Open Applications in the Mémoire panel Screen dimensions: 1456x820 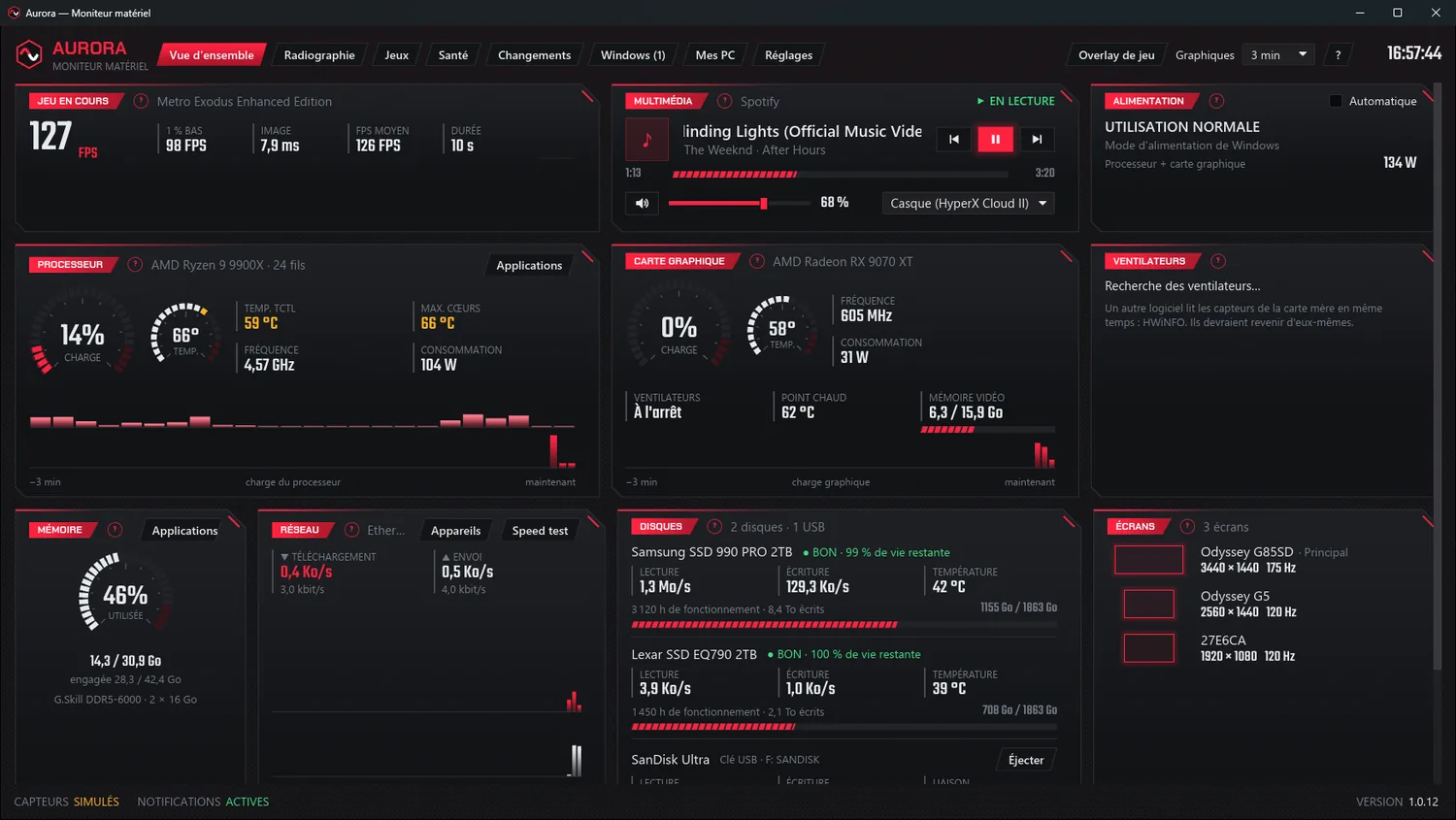click(x=184, y=530)
